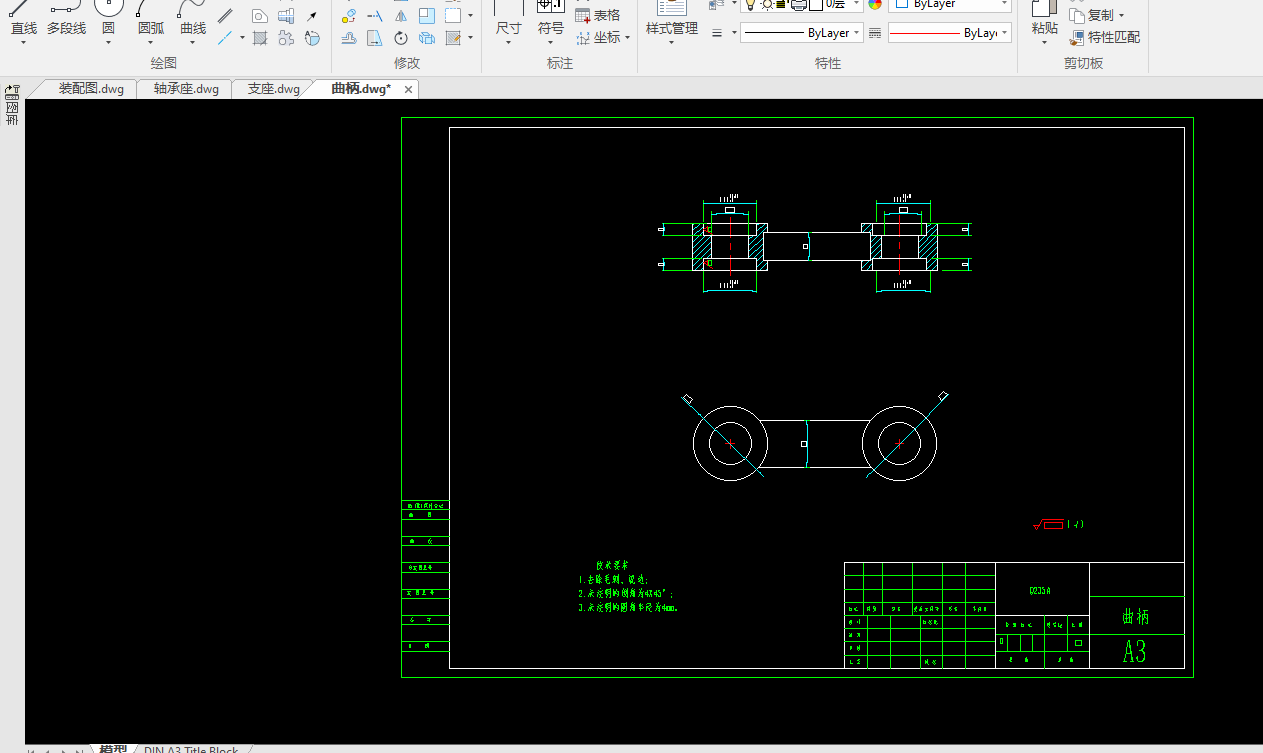Switch to the 轴承座.dwg document tab
This screenshot has height=753, width=1263.
[x=186, y=89]
